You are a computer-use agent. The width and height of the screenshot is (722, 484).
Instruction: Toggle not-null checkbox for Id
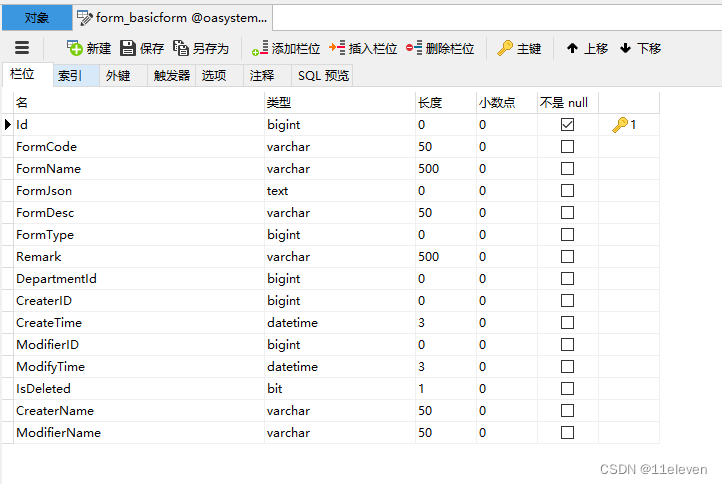click(567, 124)
